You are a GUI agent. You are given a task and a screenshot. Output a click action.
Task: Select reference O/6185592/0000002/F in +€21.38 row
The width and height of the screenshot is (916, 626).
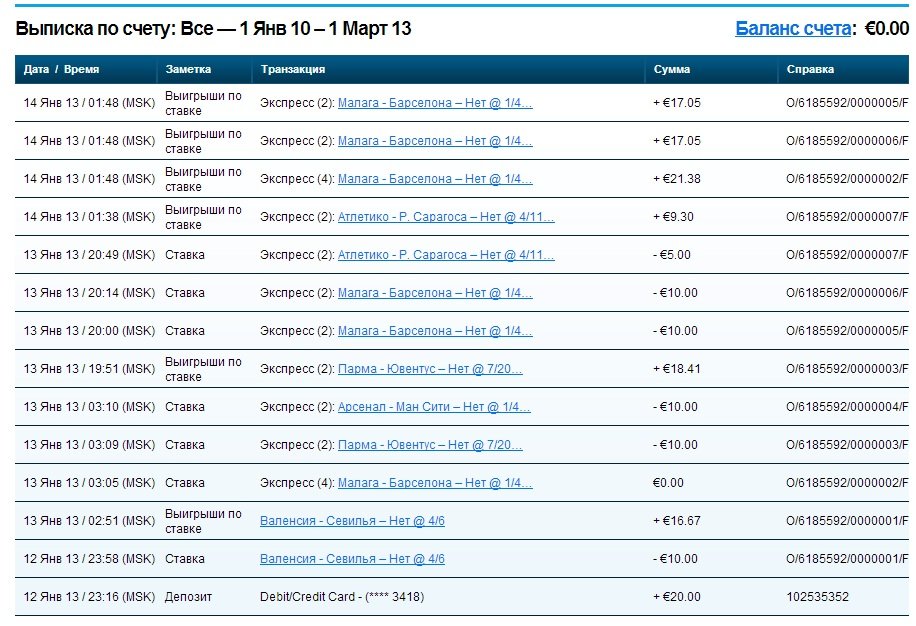click(847, 179)
